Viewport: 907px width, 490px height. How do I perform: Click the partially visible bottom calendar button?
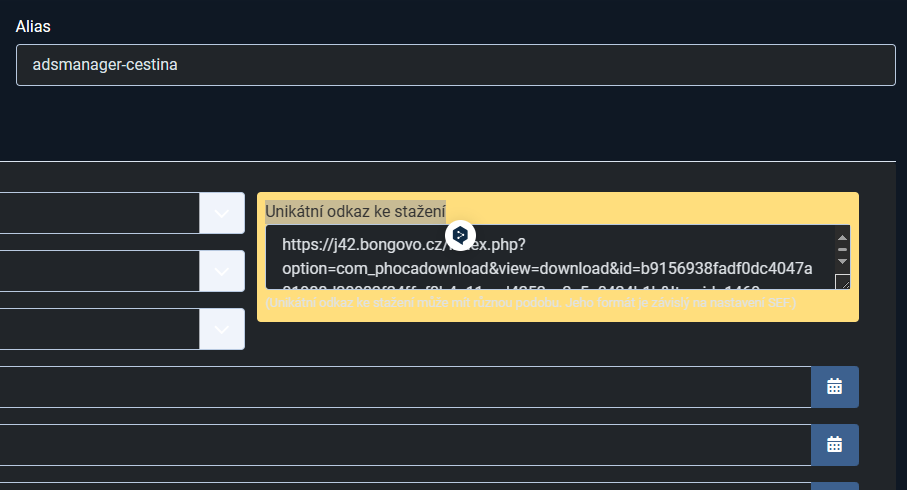coord(834,486)
